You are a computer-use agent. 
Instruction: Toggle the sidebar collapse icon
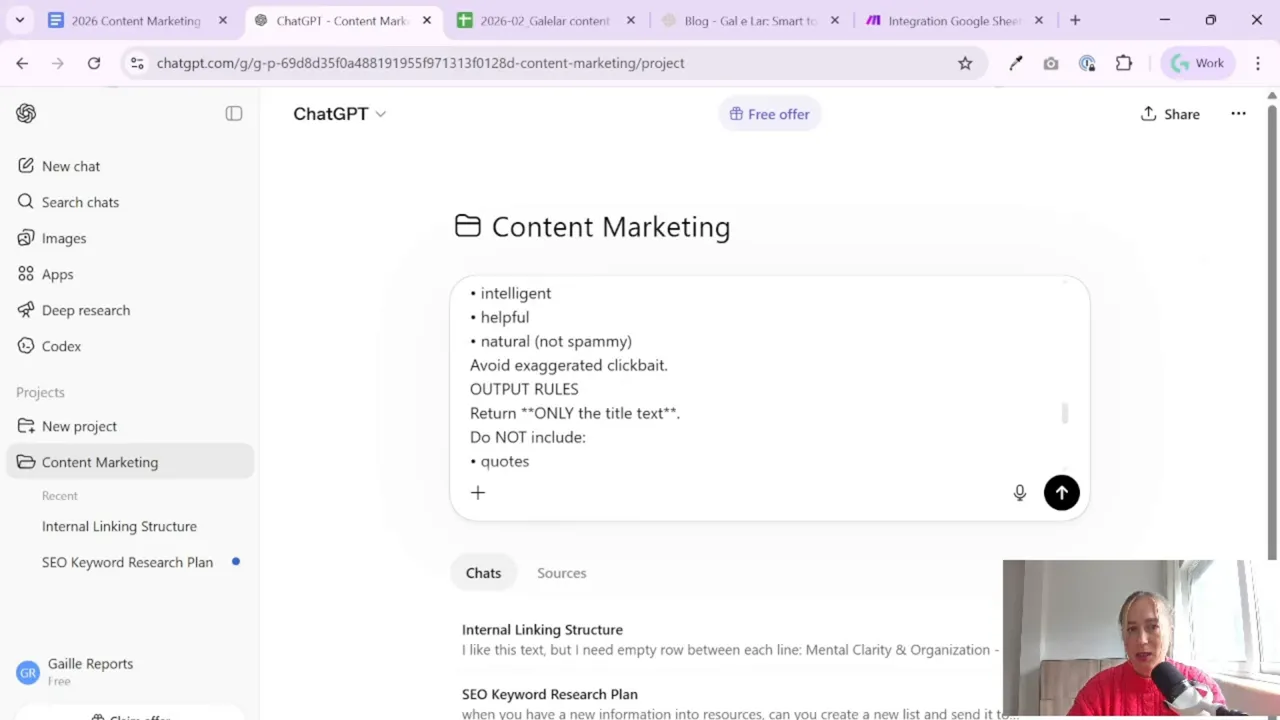[x=234, y=114]
